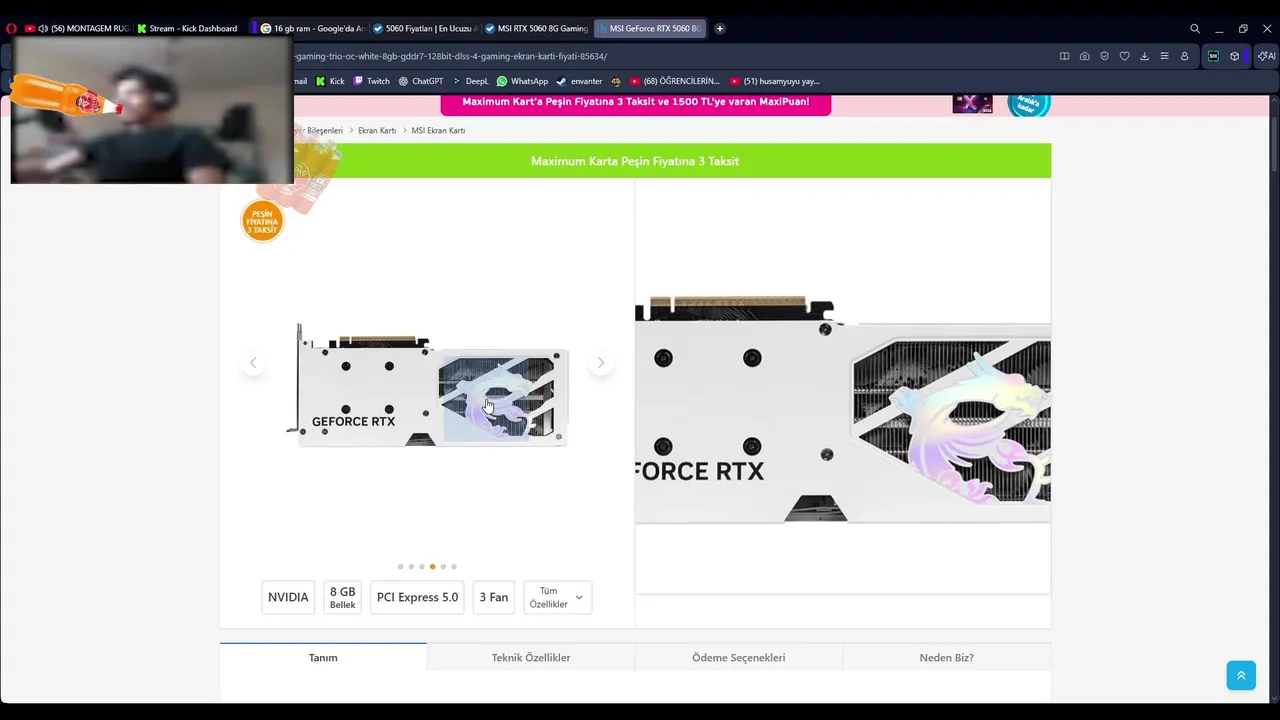Image resolution: width=1280 pixels, height=720 pixels.
Task: Add page to bookmarks heart icon
Action: 1124,56
